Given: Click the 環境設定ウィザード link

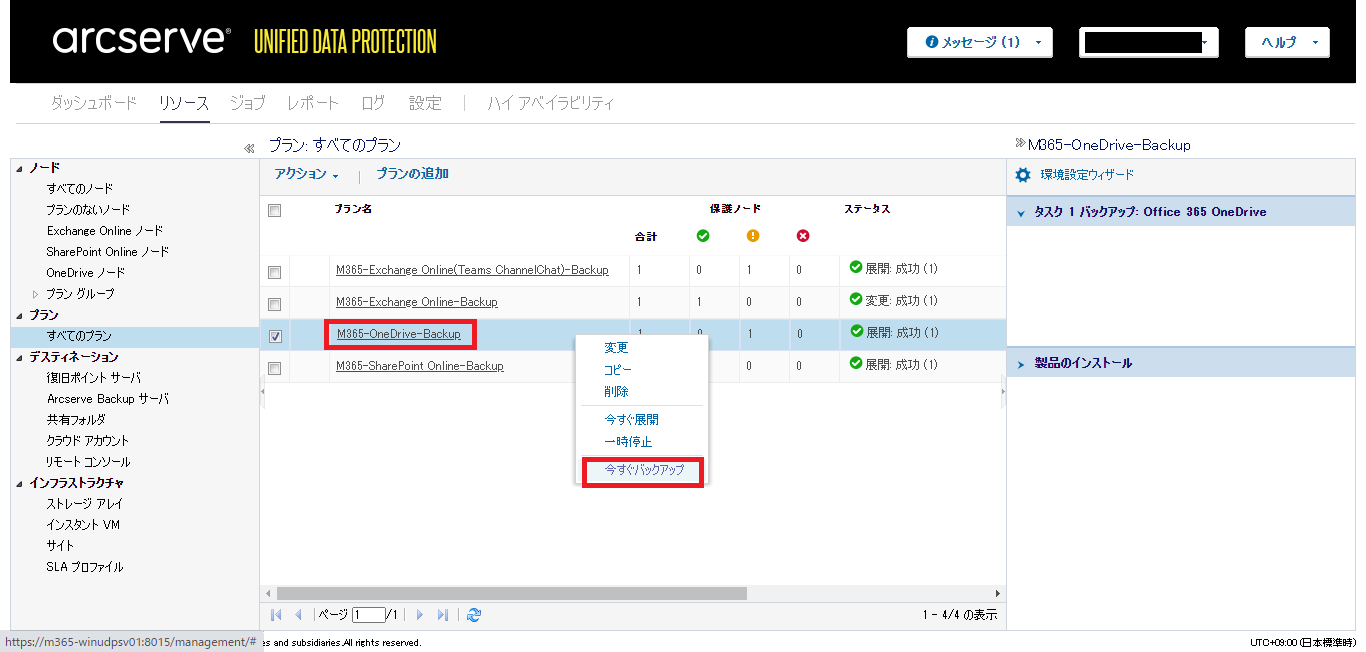Looking at the screenshot, I should pyautogui.click(x=1087, y=175).
